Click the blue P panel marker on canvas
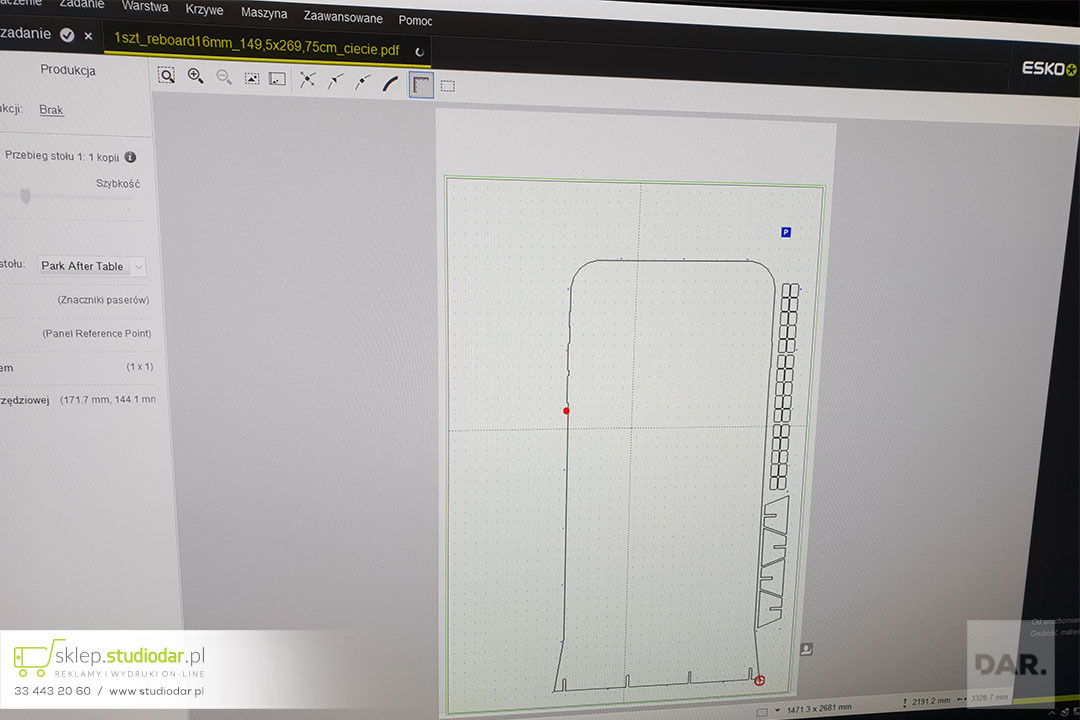Image resolution: width=1080 pixels, height=720 pixels. (x=786, y=232)
